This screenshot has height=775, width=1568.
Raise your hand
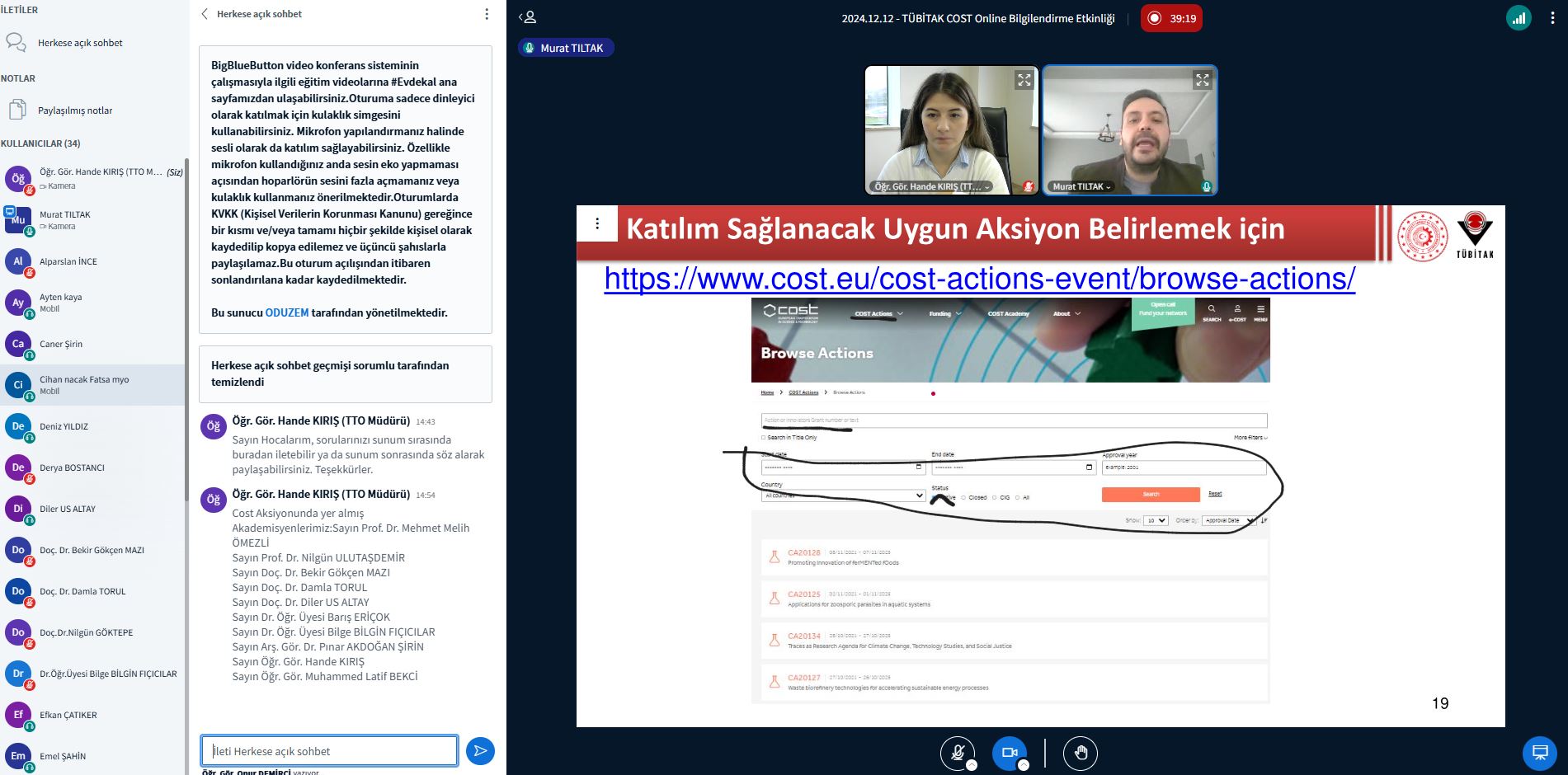tap(1081, 753)
